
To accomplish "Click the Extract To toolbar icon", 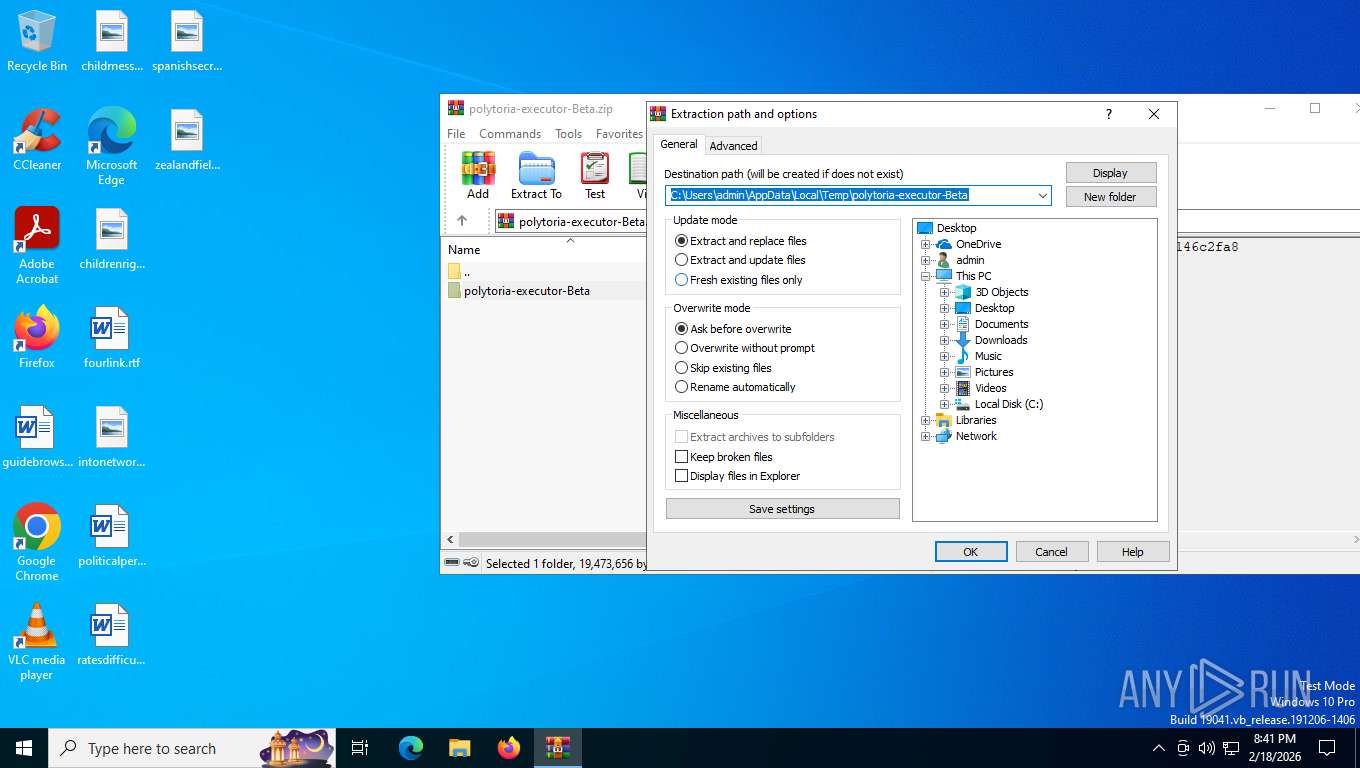I will tap(536, 175).
